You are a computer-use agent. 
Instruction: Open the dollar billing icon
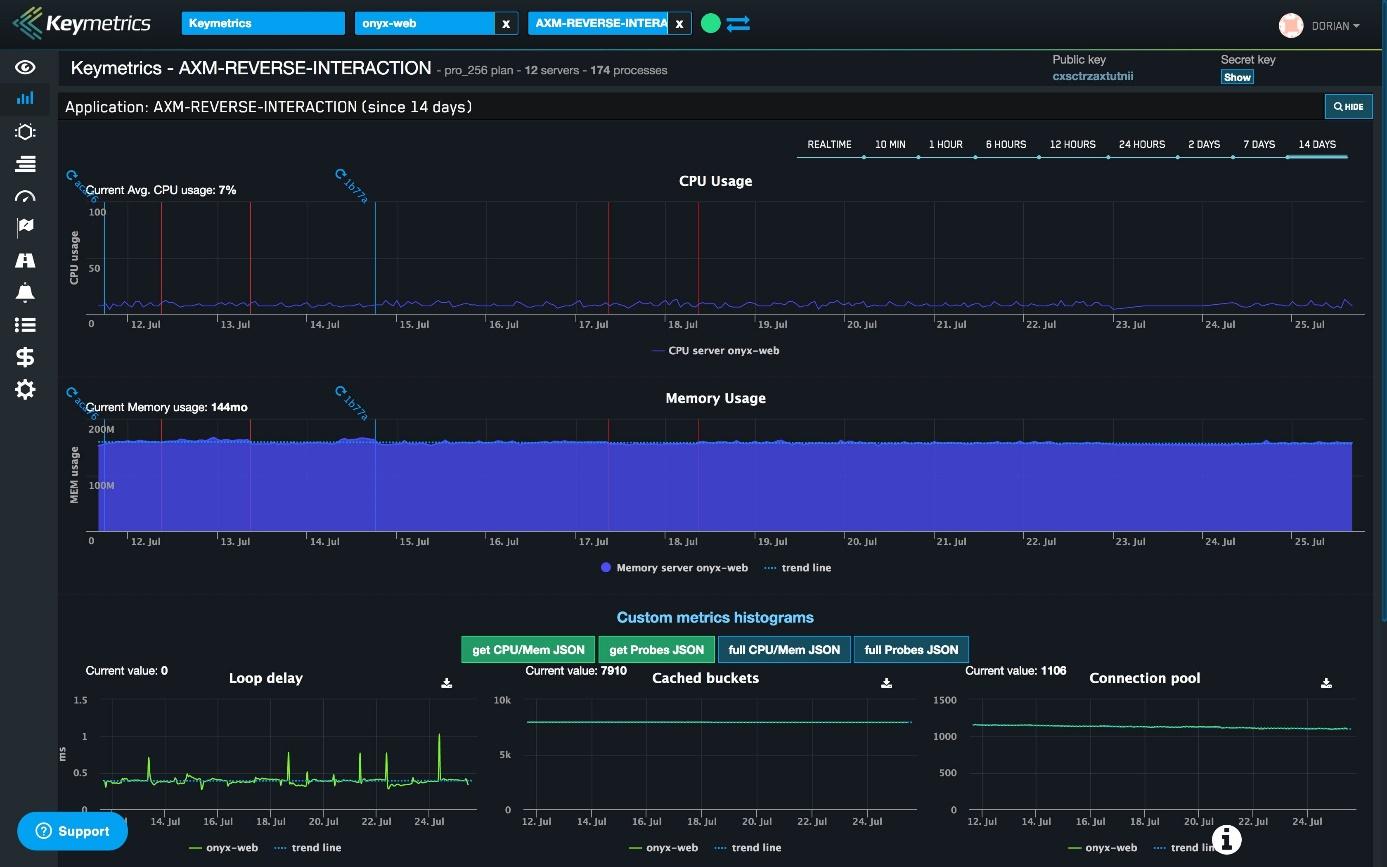click(25, 356)
